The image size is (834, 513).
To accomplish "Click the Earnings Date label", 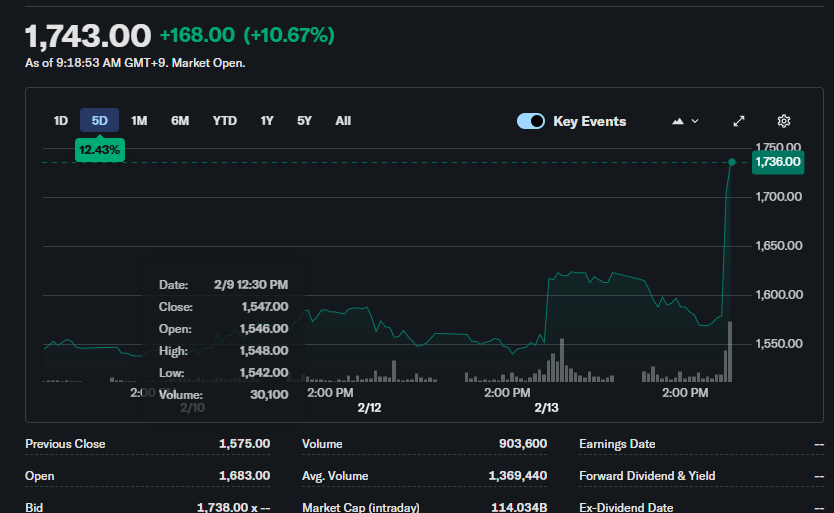I will pyautogui.click(x=617, y=444).
